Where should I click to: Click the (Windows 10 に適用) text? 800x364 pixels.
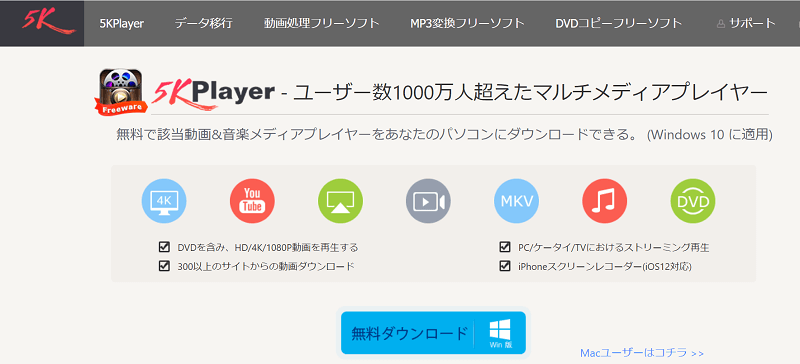[709, 135]
